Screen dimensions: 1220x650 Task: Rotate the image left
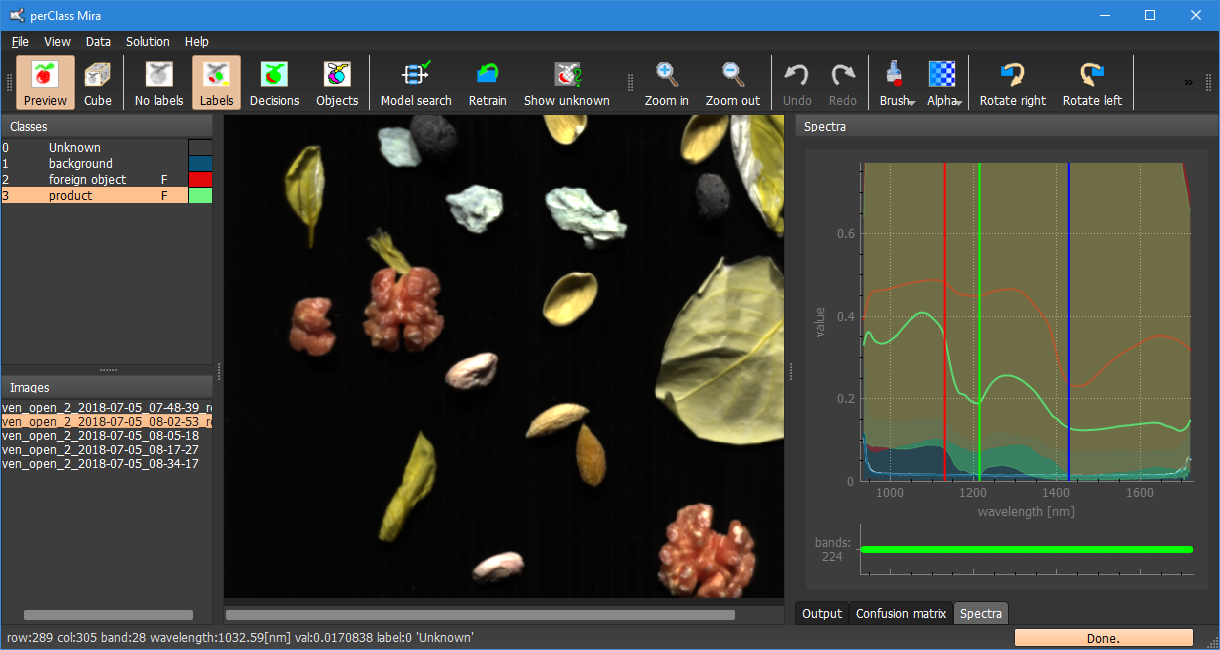click(x=1092, y=83)
